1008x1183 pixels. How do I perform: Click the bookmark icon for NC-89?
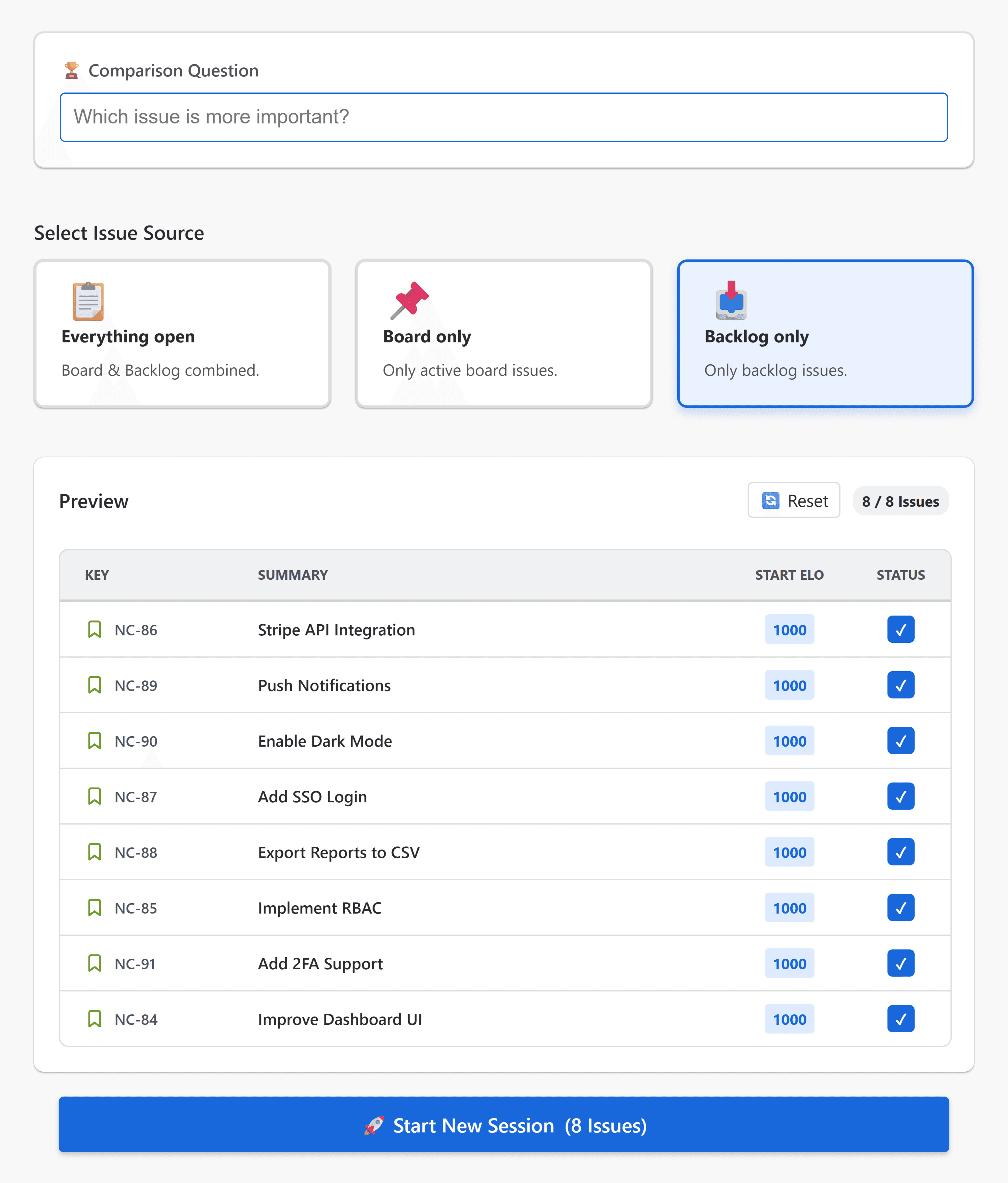(x=94, y=685)
